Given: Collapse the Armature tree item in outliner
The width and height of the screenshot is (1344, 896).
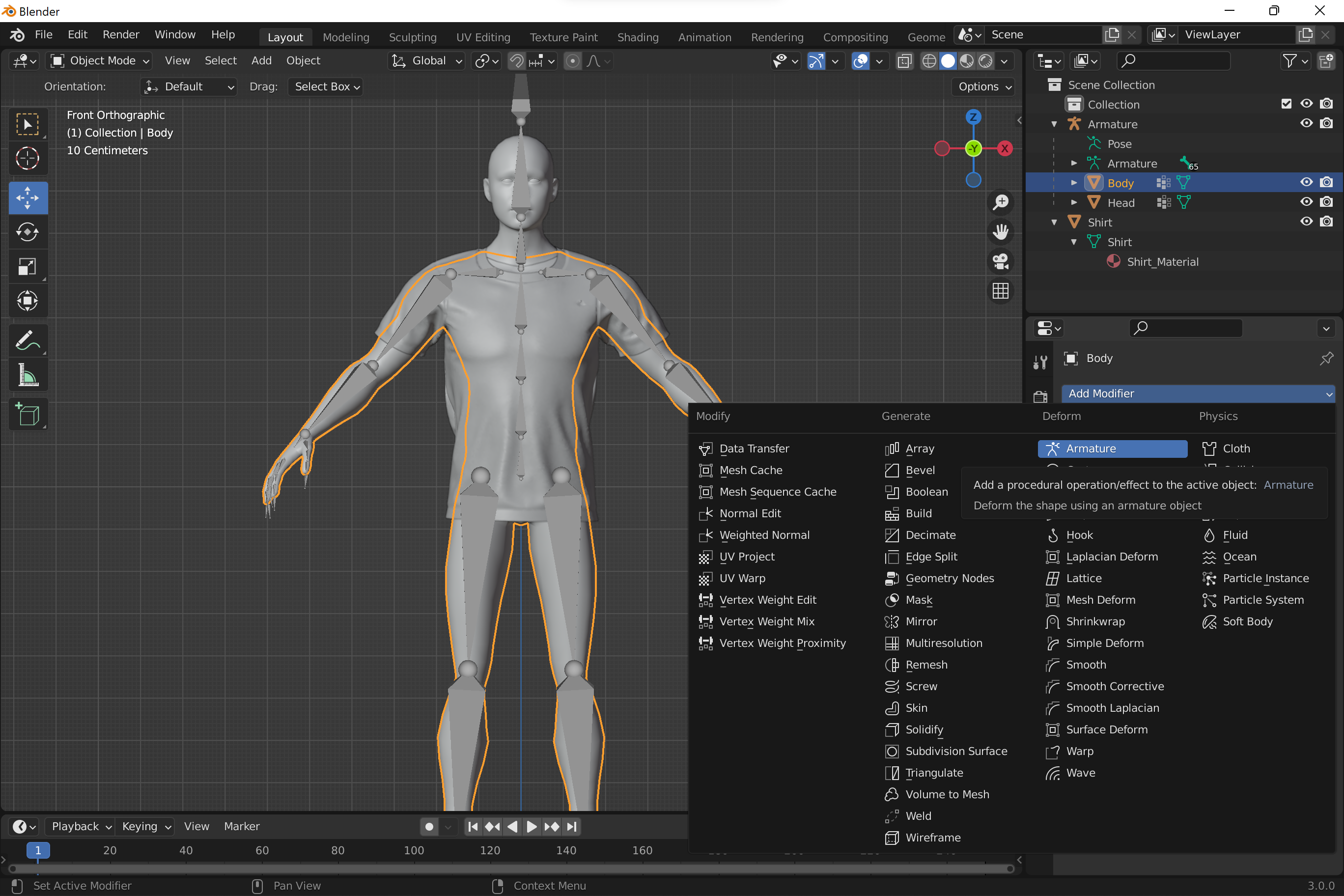Looking at the screenshot, I should [1054, 124].
